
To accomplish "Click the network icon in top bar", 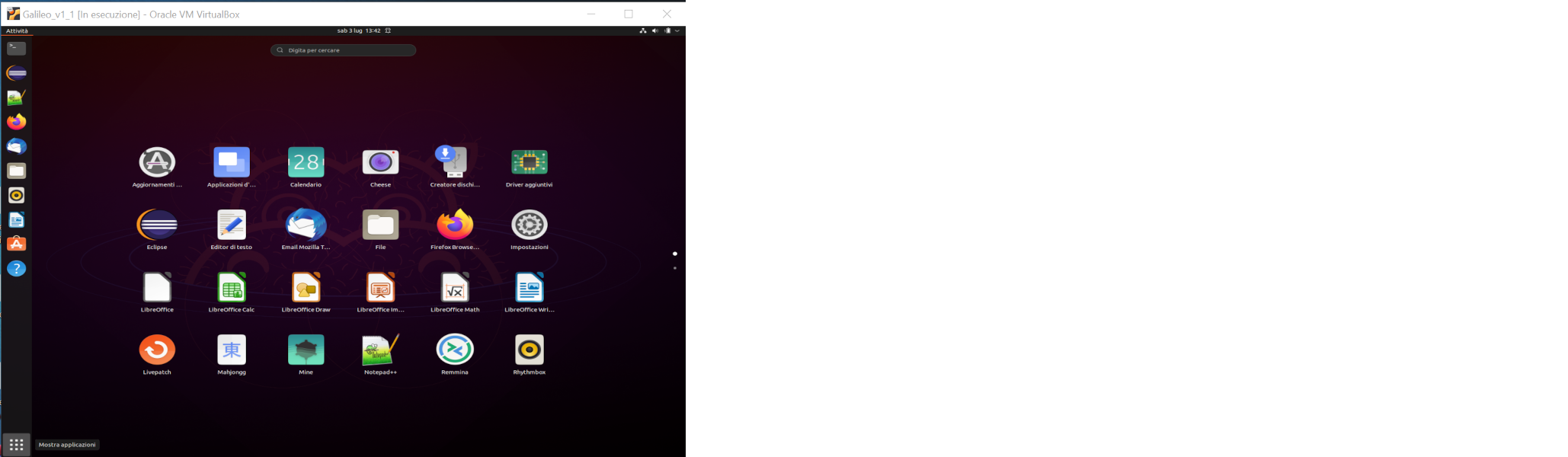I will pos(643,30).
